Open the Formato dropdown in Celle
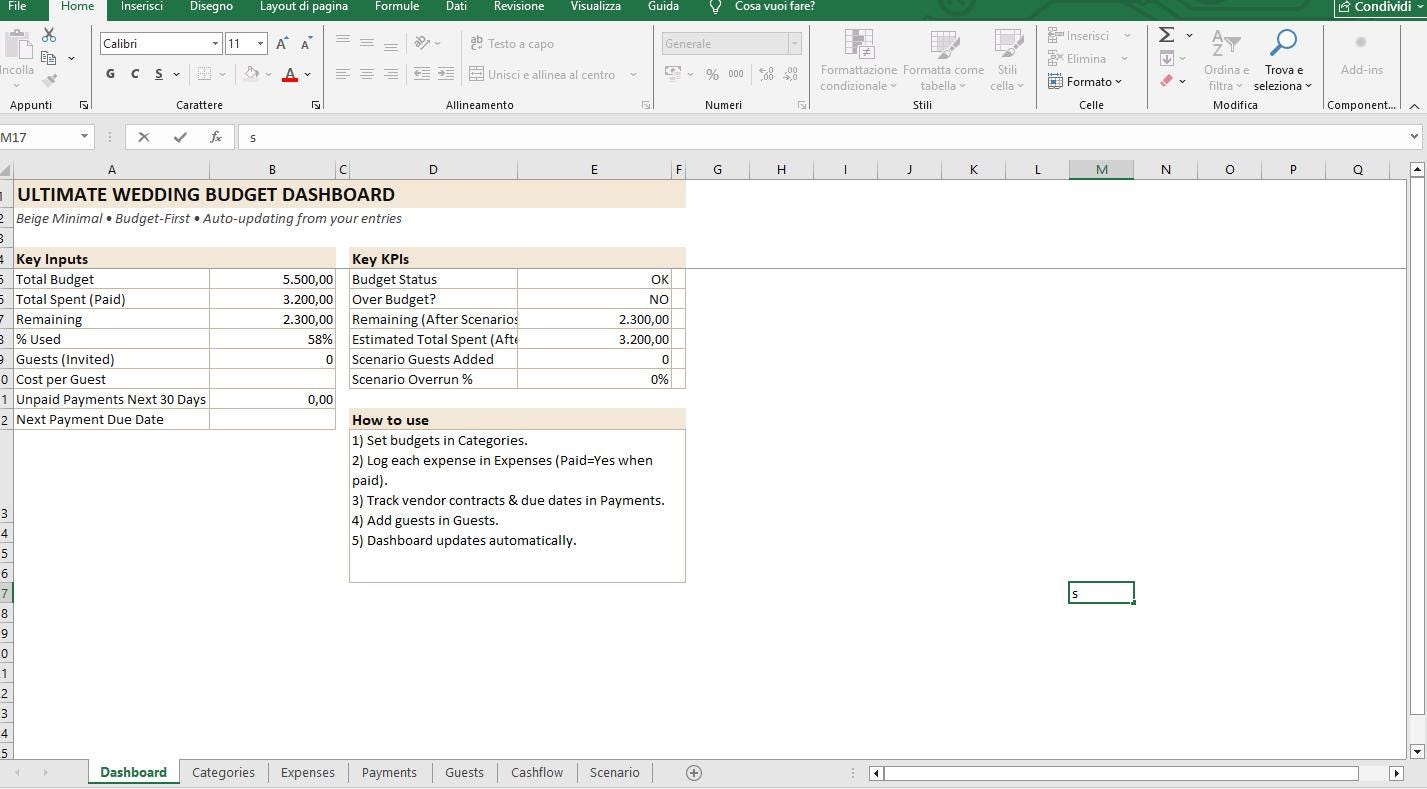 1087,82
